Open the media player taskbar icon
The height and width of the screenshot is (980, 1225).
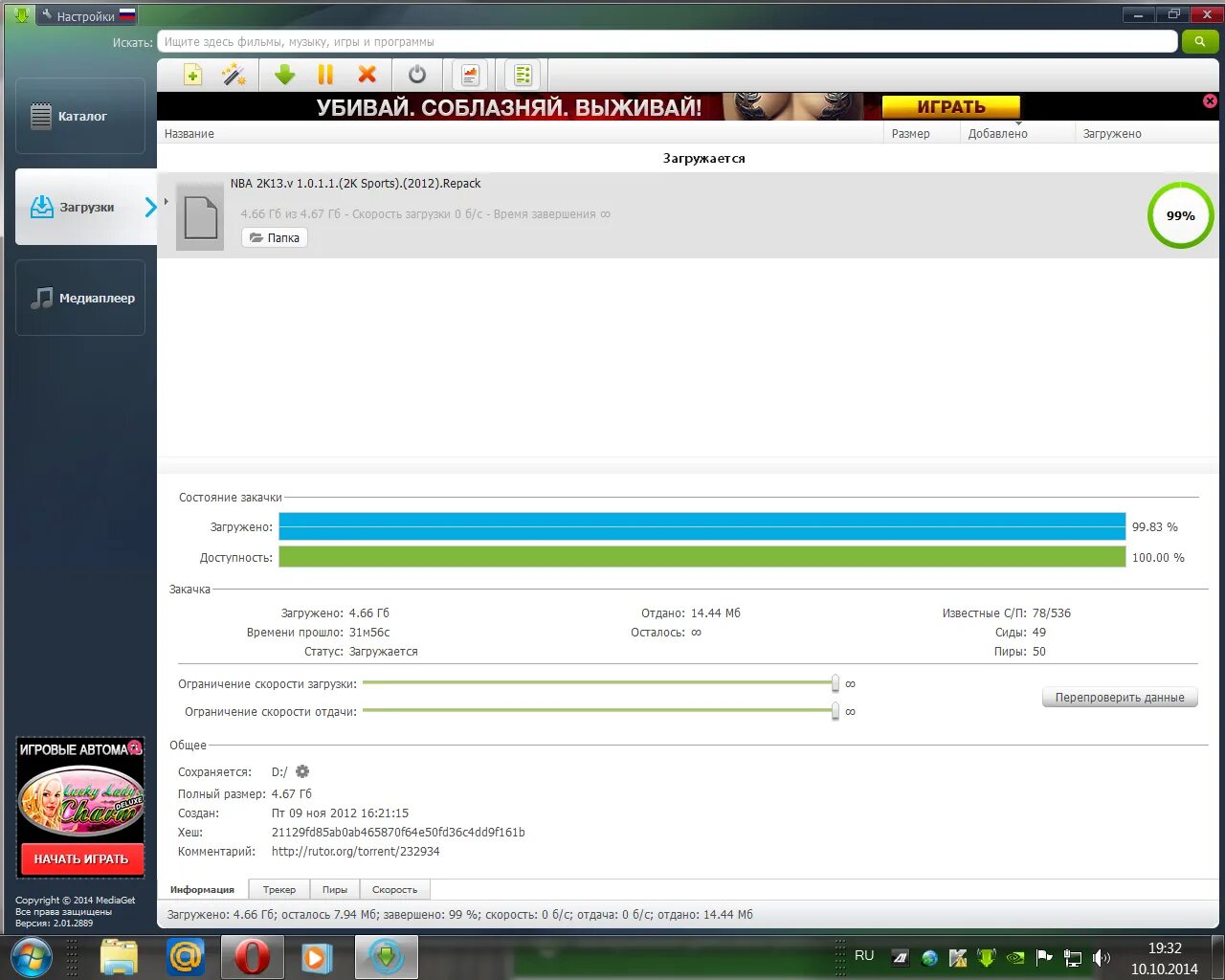click(317, 957)
